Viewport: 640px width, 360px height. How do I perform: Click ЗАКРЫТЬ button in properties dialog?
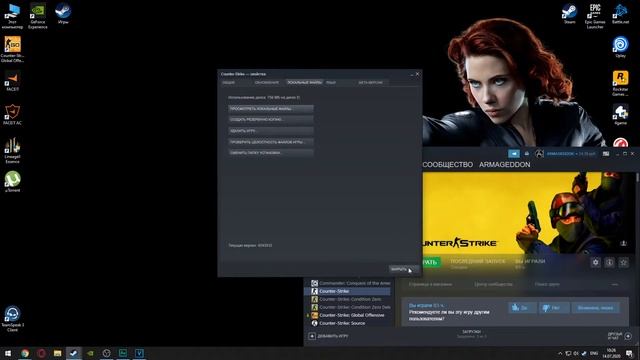click(x=404, y=269)
